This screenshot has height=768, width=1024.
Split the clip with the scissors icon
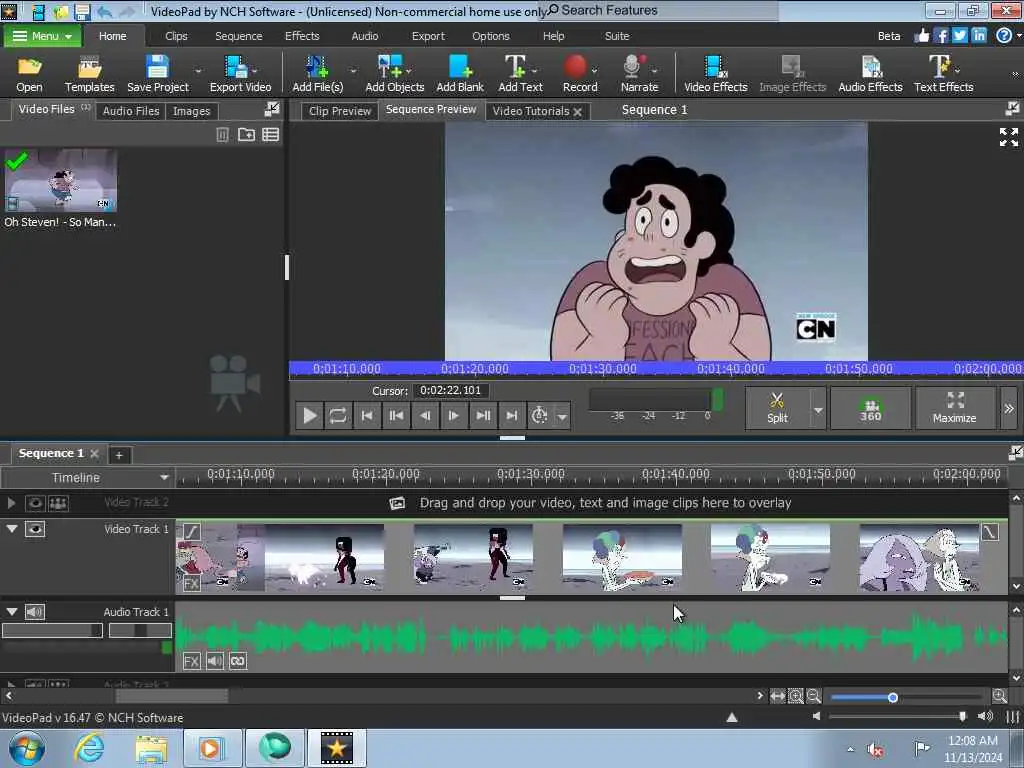click(x=777, y=408)
